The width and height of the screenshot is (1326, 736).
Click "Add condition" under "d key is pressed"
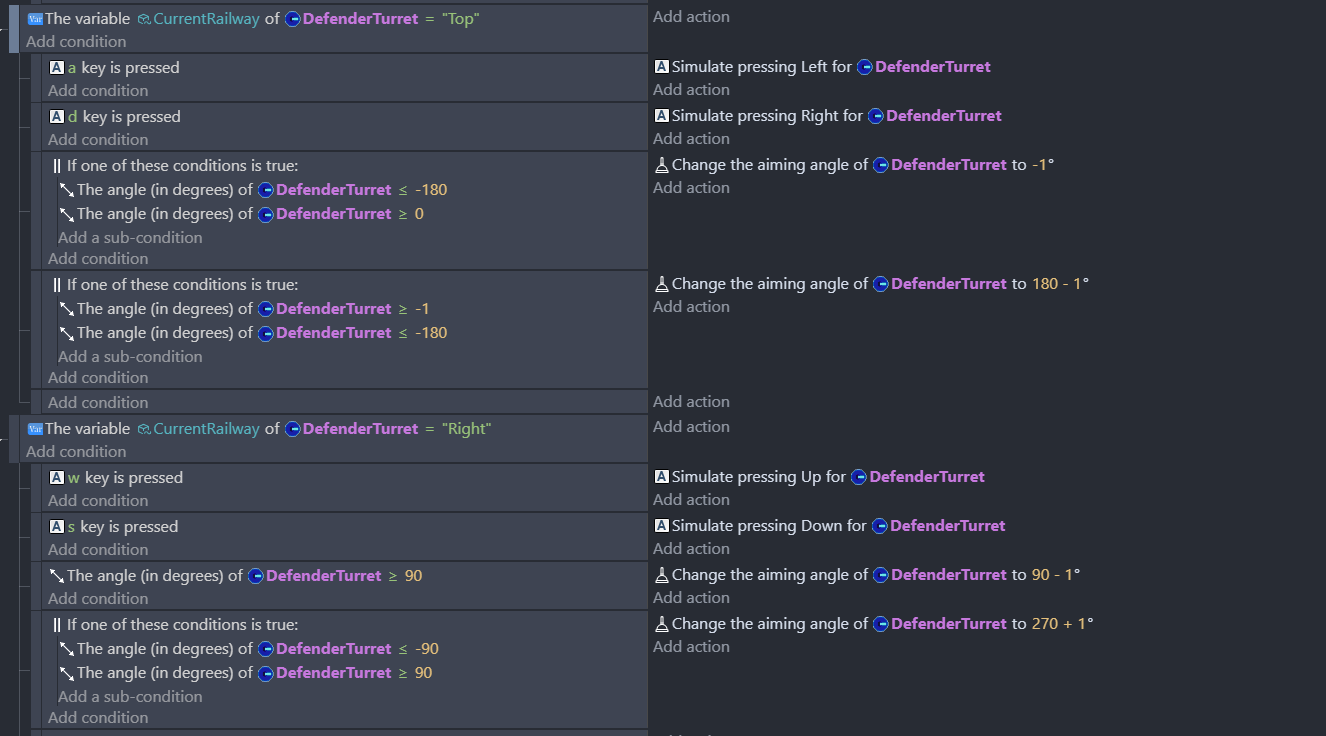point(98,140)
